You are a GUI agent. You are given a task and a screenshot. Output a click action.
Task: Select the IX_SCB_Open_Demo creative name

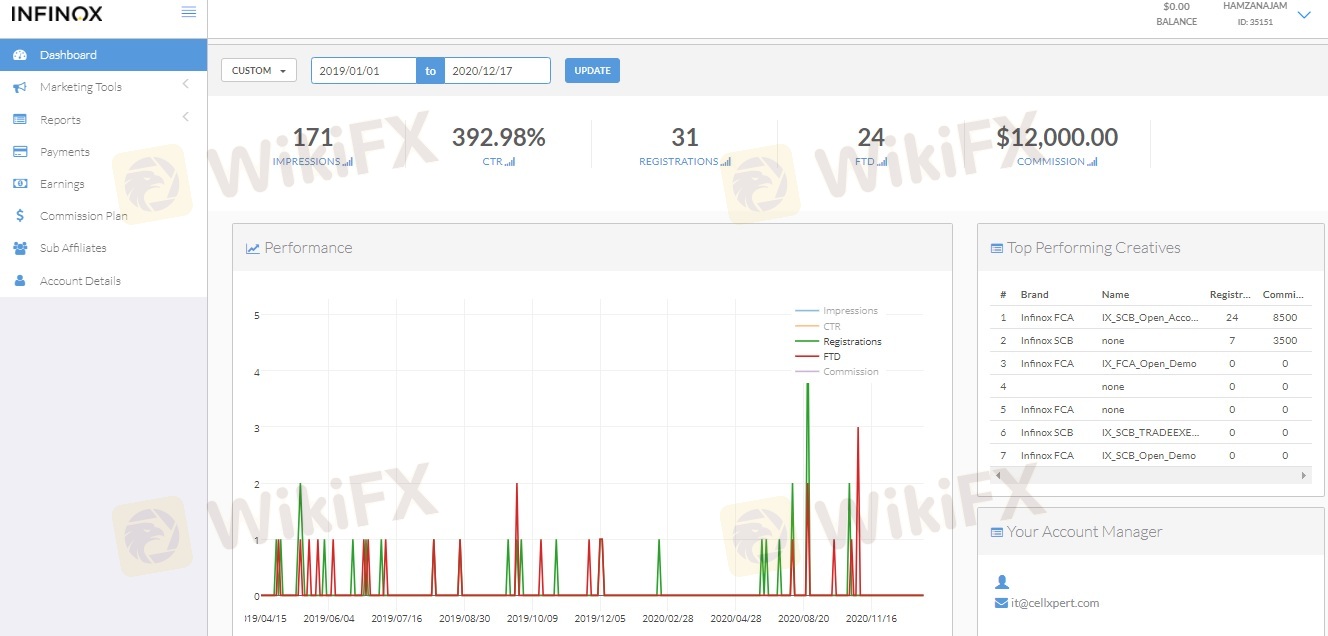(x=1149, y=456)
